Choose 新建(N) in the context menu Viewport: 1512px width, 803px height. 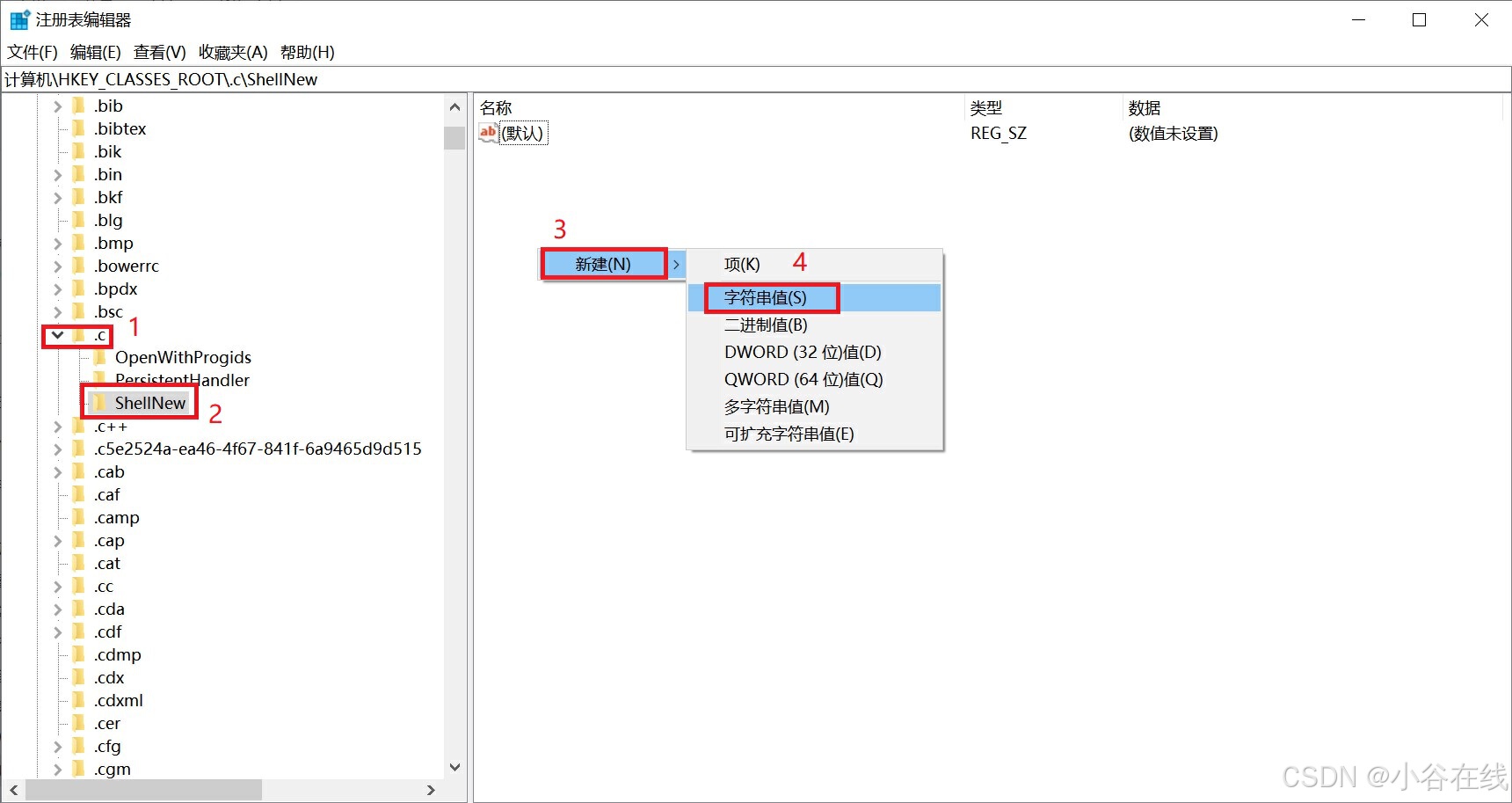tap(613, 264)
